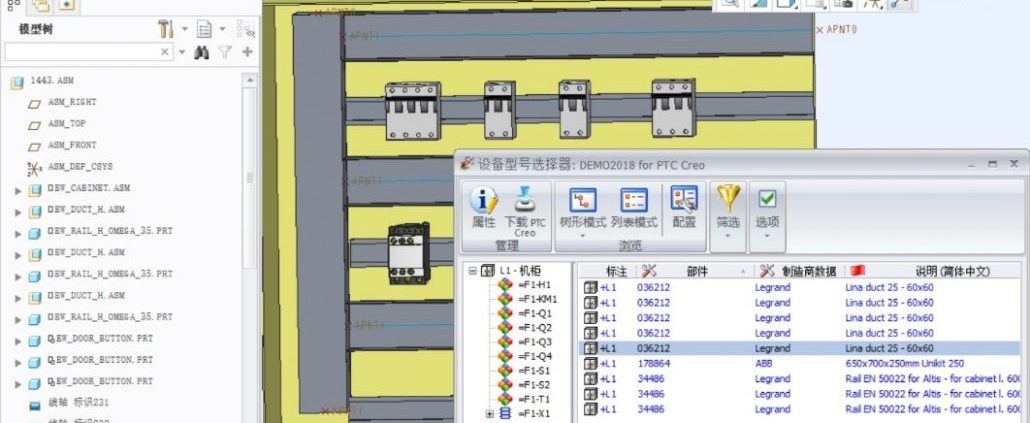
Task: Sort by the 制造商数据 column header
Action: 799,271
